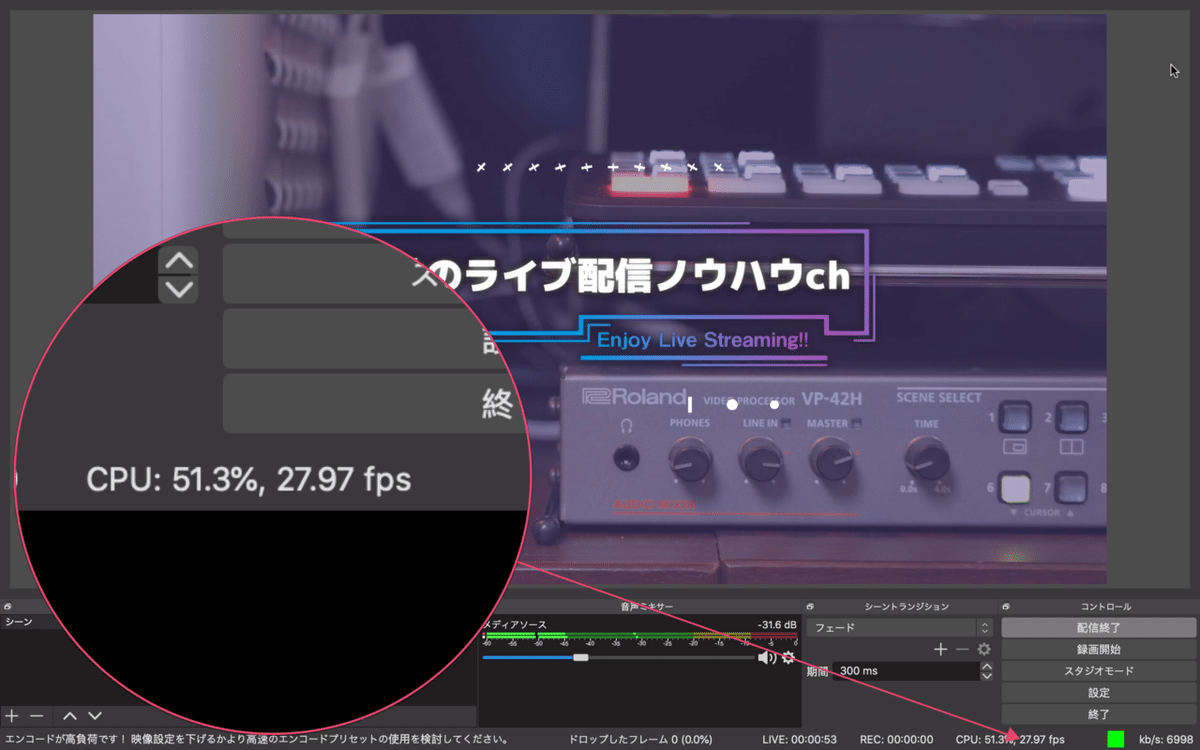Increase transition duration with upper stepper arrow
This screenshot has height=750, width=1200.
[988, 665]
